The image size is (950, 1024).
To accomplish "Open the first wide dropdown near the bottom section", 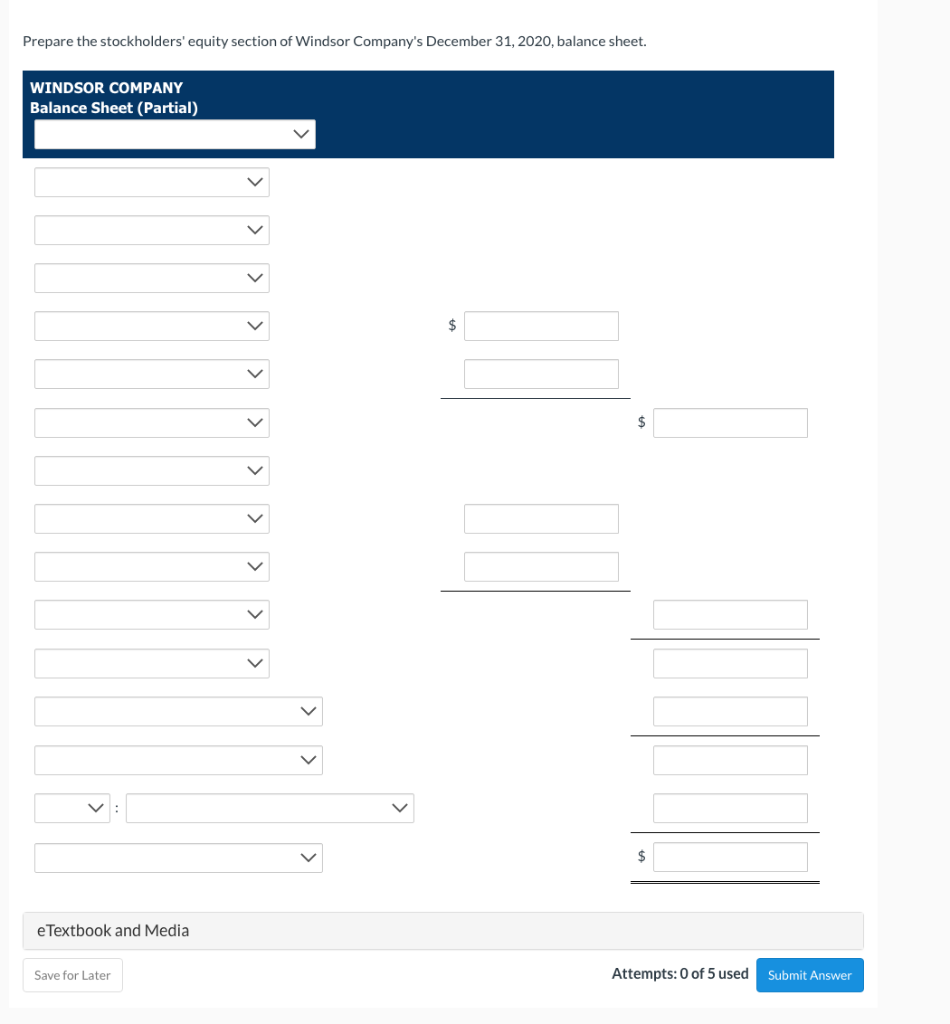I will tap(178, 711).
